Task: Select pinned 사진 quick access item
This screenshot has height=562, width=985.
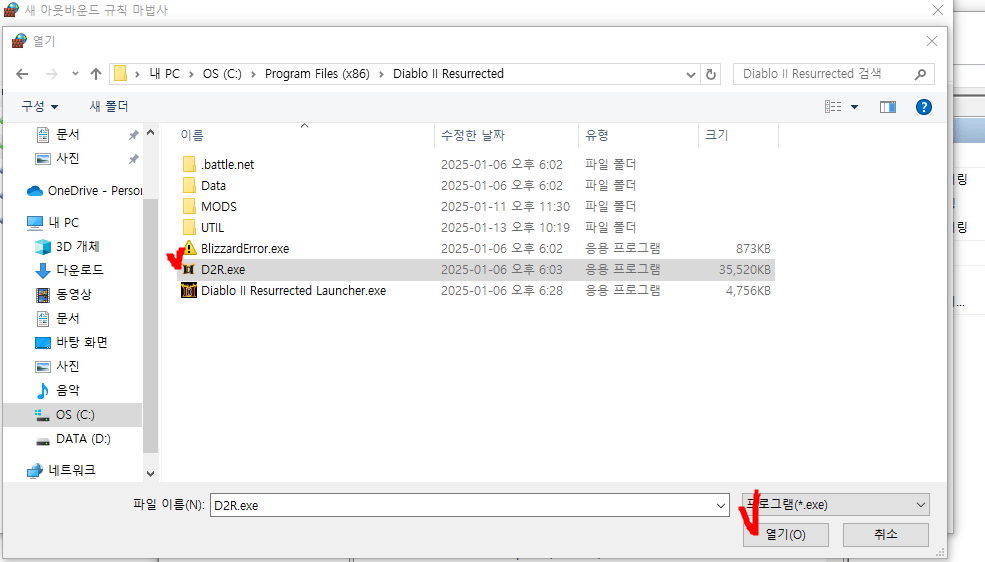Action: tap(67, 158)
